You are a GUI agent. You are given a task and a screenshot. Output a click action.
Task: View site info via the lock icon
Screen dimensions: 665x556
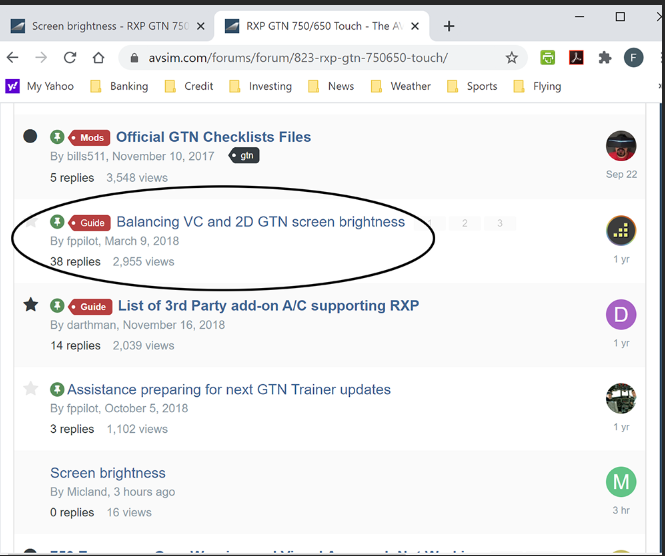(x=134, y=58)
